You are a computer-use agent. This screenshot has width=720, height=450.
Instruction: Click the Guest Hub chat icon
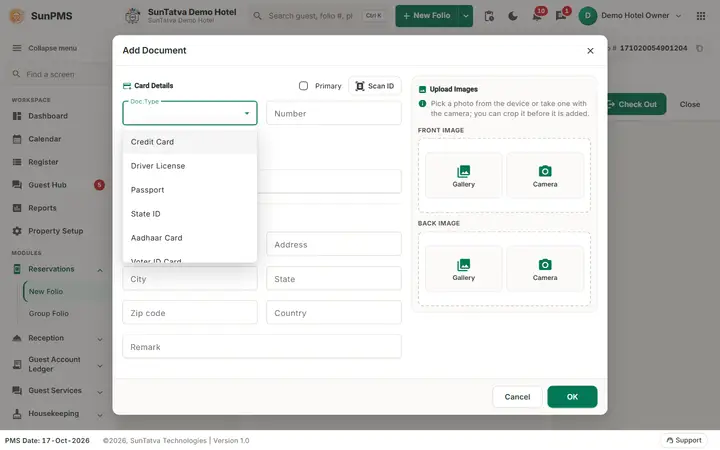(x=17, y=185)
